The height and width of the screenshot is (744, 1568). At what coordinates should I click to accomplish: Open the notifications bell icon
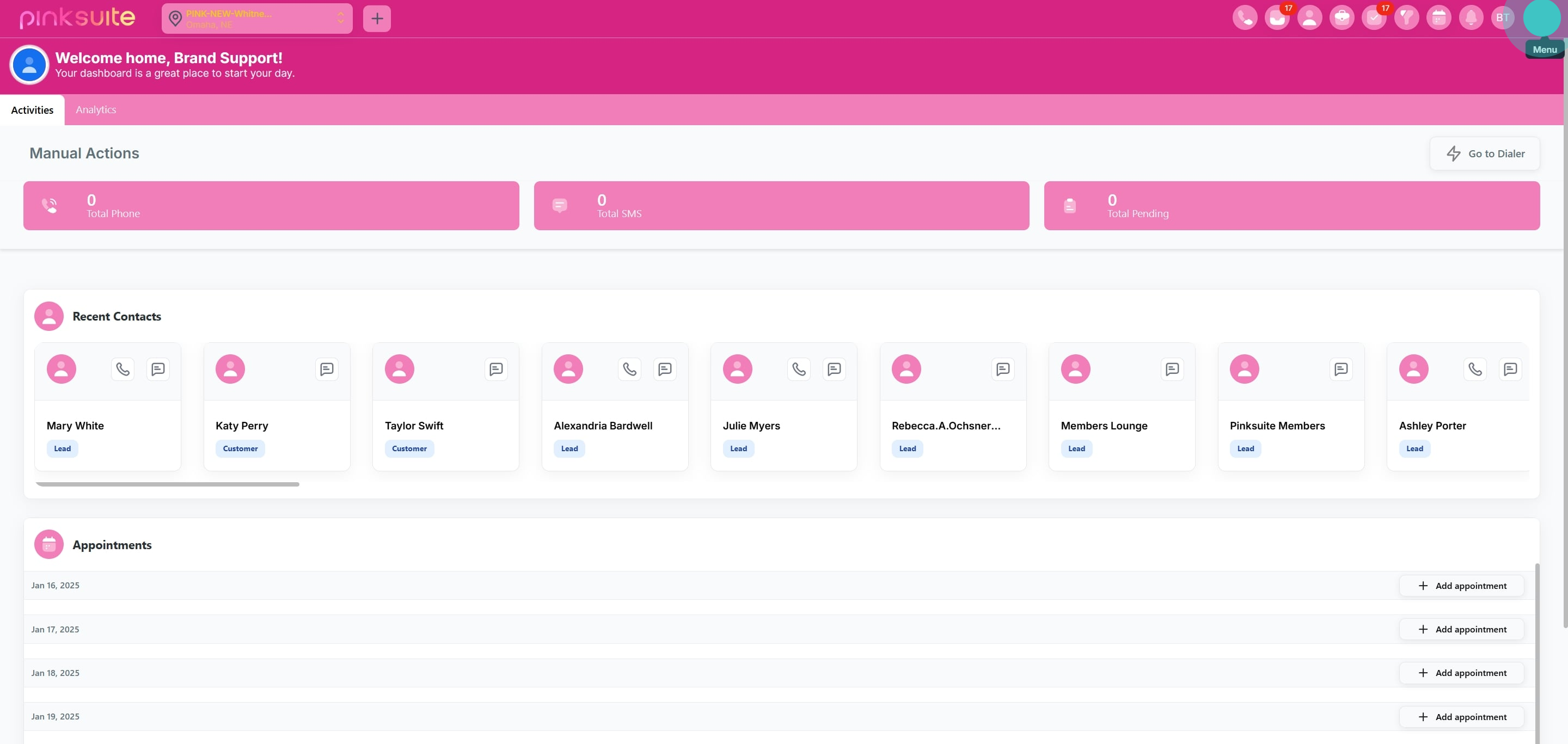pos(1471,17)
